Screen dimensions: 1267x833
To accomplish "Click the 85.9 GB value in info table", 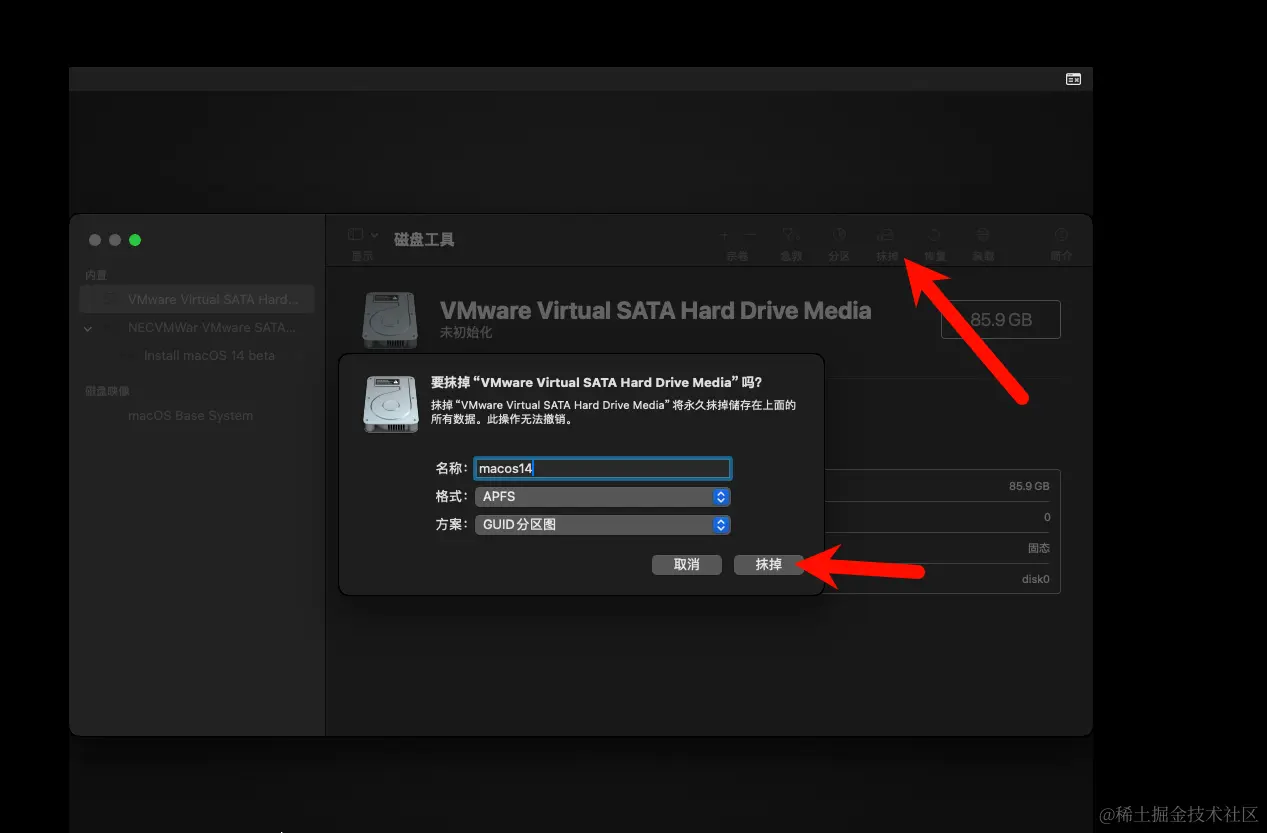I will coord(1029,486).
